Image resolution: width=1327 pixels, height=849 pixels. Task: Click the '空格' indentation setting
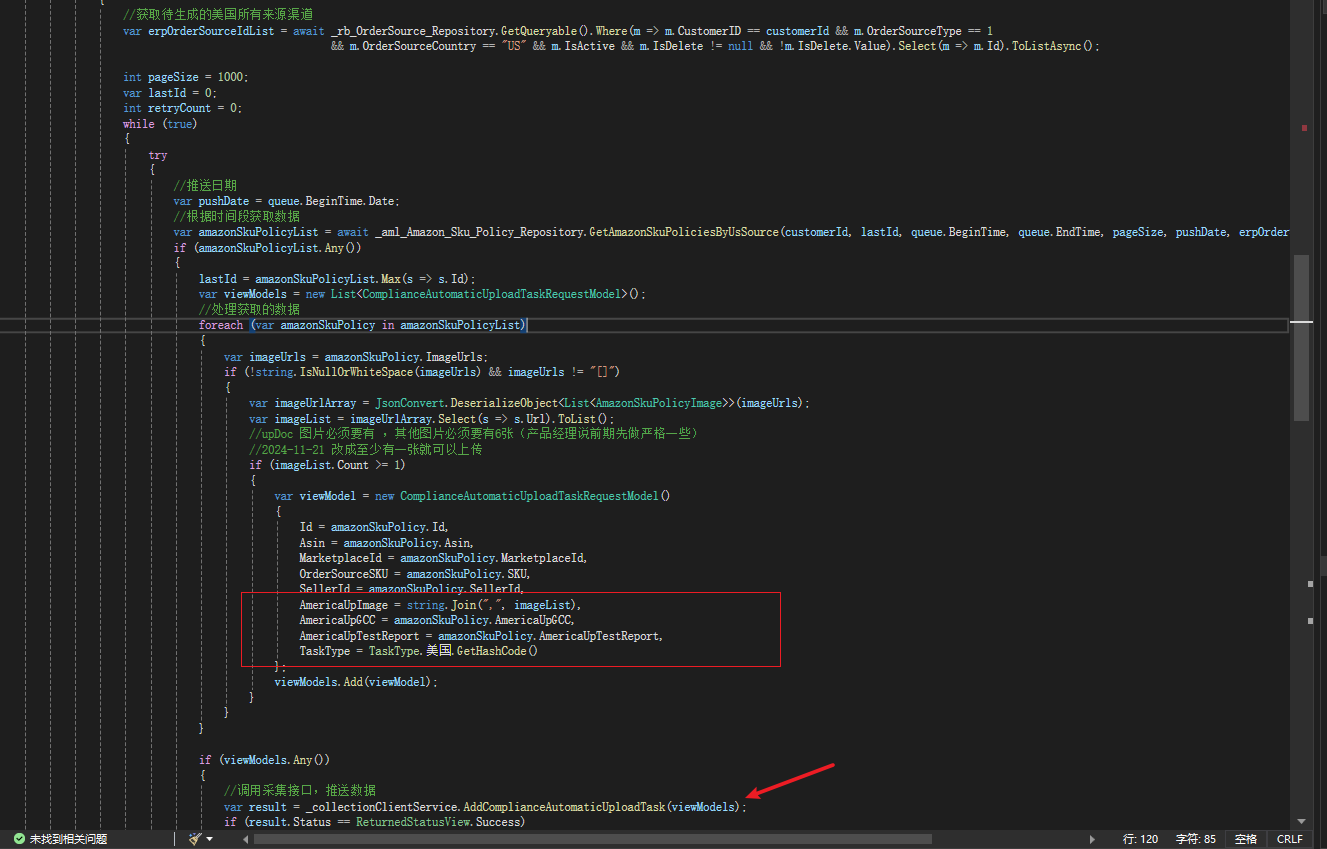pyautogui.click(x=1245, y=839)
